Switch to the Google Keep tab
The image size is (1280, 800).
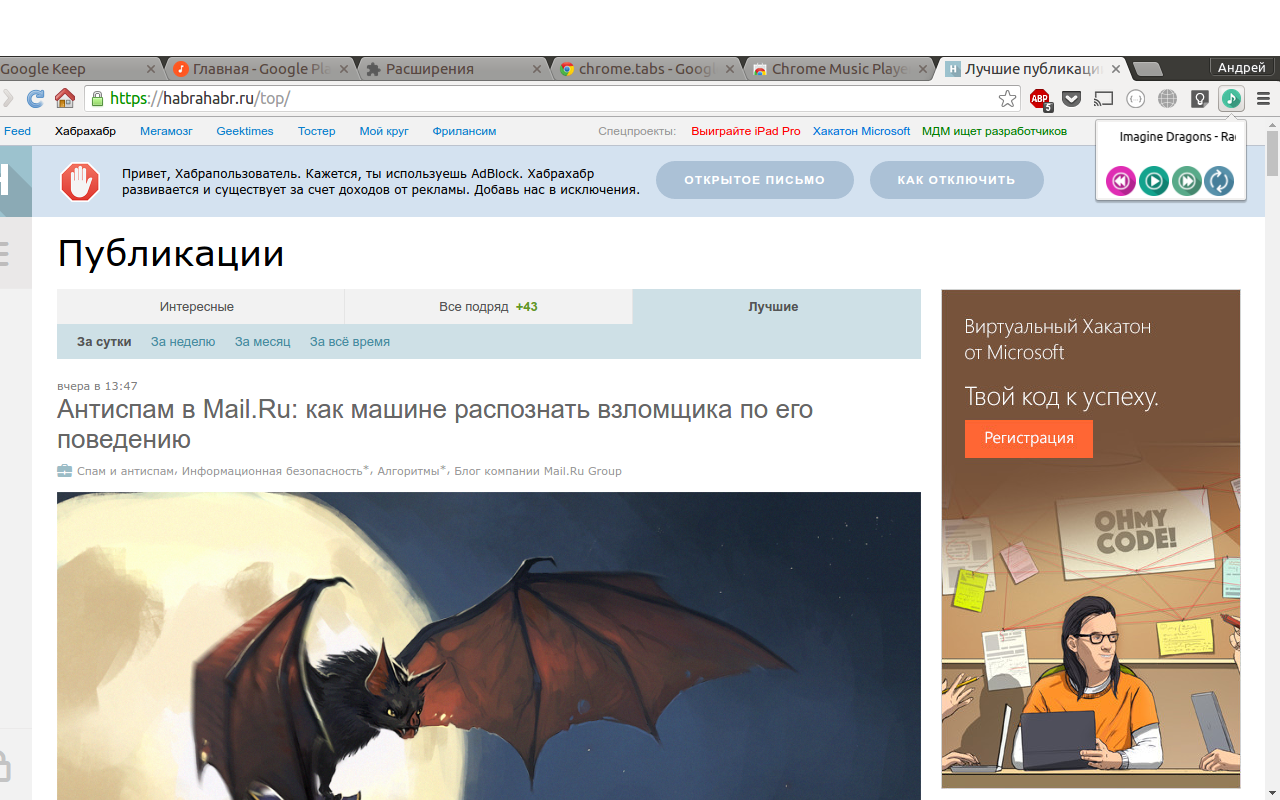click(80, 69)
